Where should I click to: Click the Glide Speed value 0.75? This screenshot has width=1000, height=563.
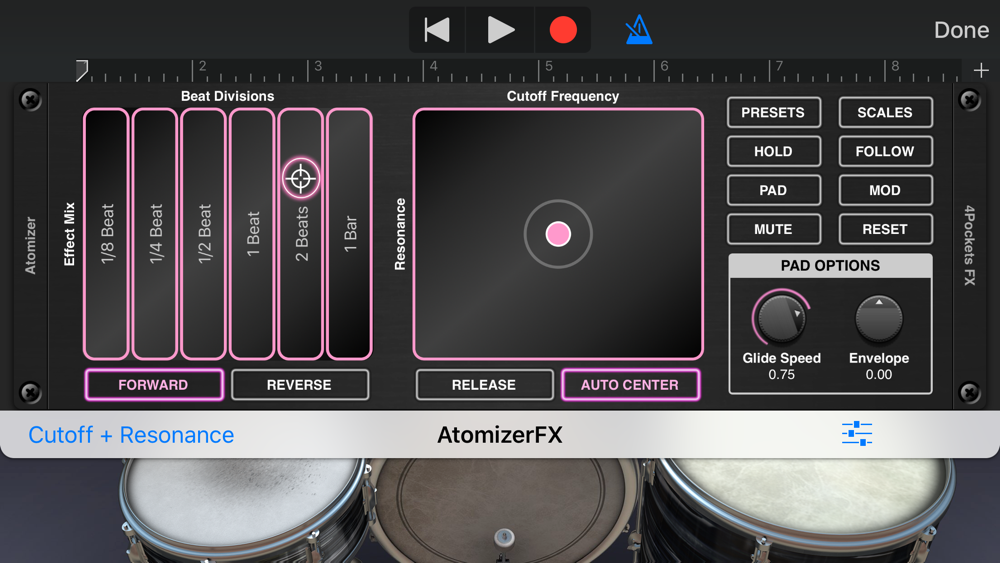point(781,375)
